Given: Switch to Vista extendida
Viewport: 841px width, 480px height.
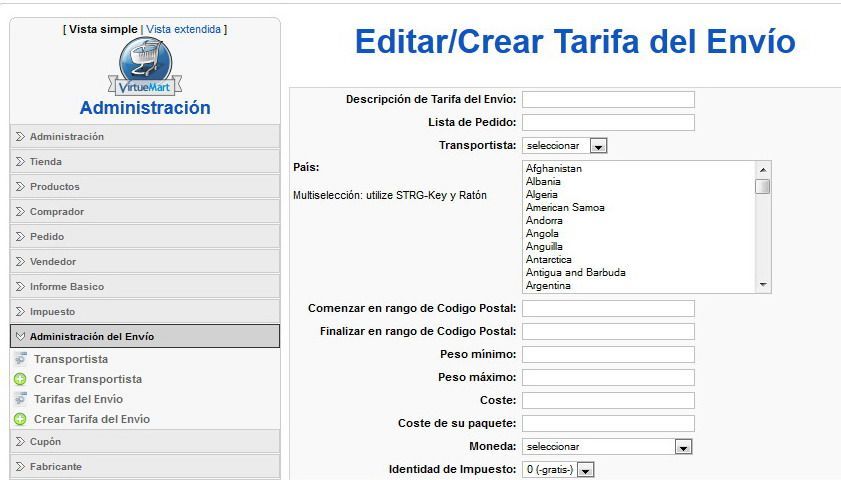Looking at the screenshot, I should tap(183, 29).
